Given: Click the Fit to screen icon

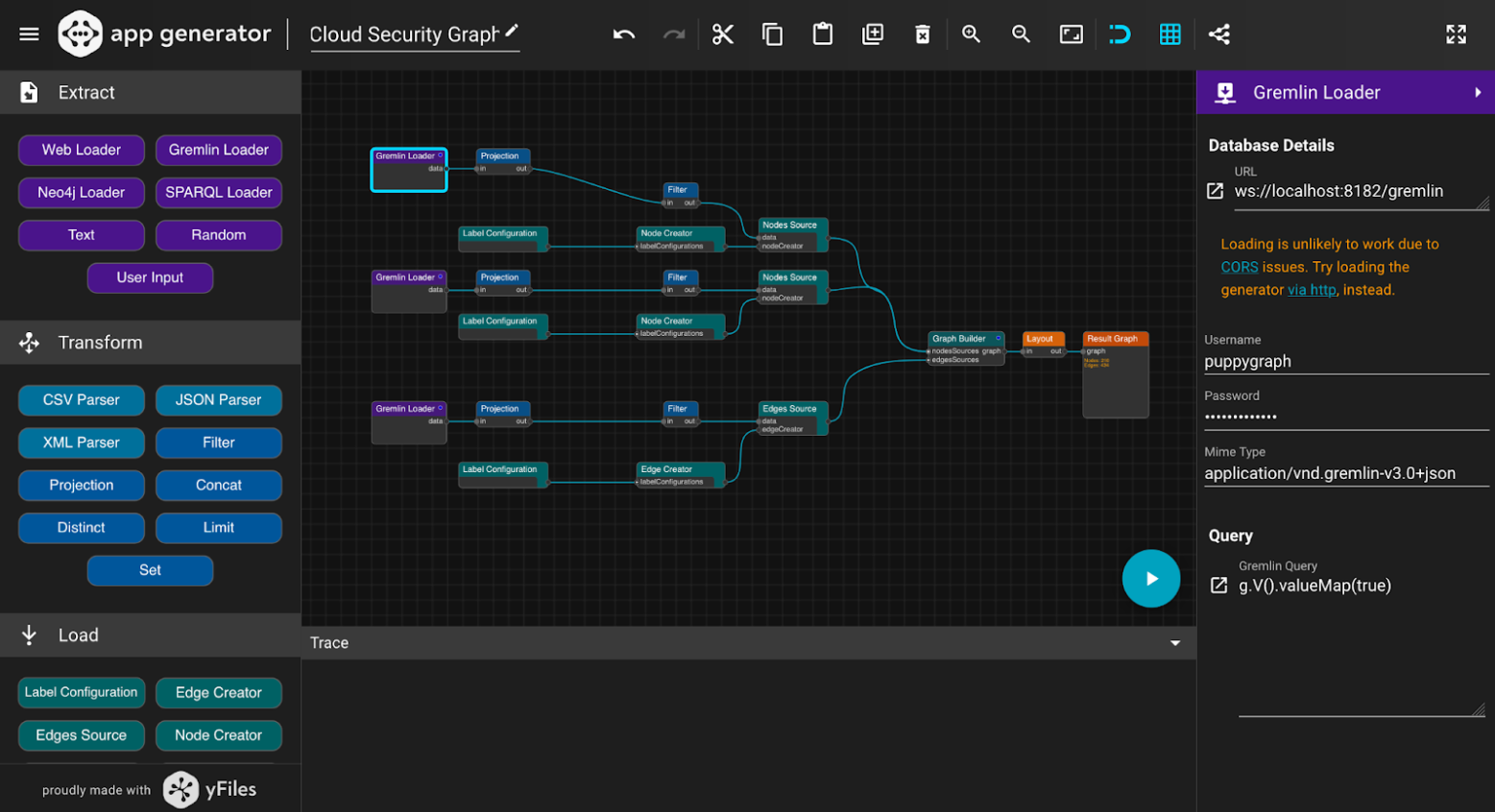Looking at the screenshot, I should pos(1071,34).
